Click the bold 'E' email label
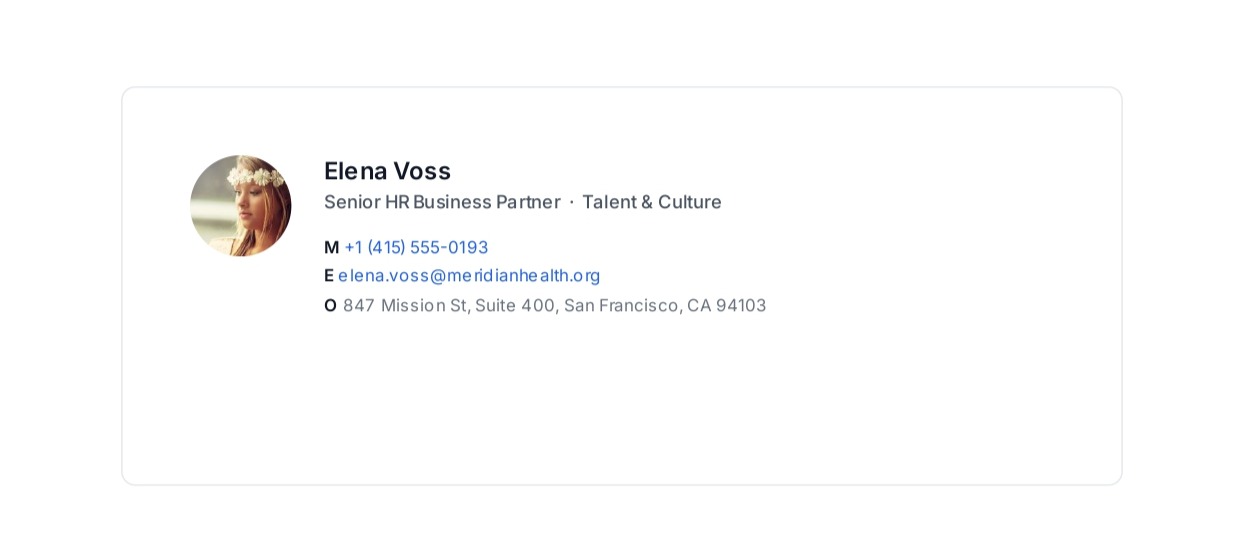This screenshot has width=1242, height=557. coord(329,275)
